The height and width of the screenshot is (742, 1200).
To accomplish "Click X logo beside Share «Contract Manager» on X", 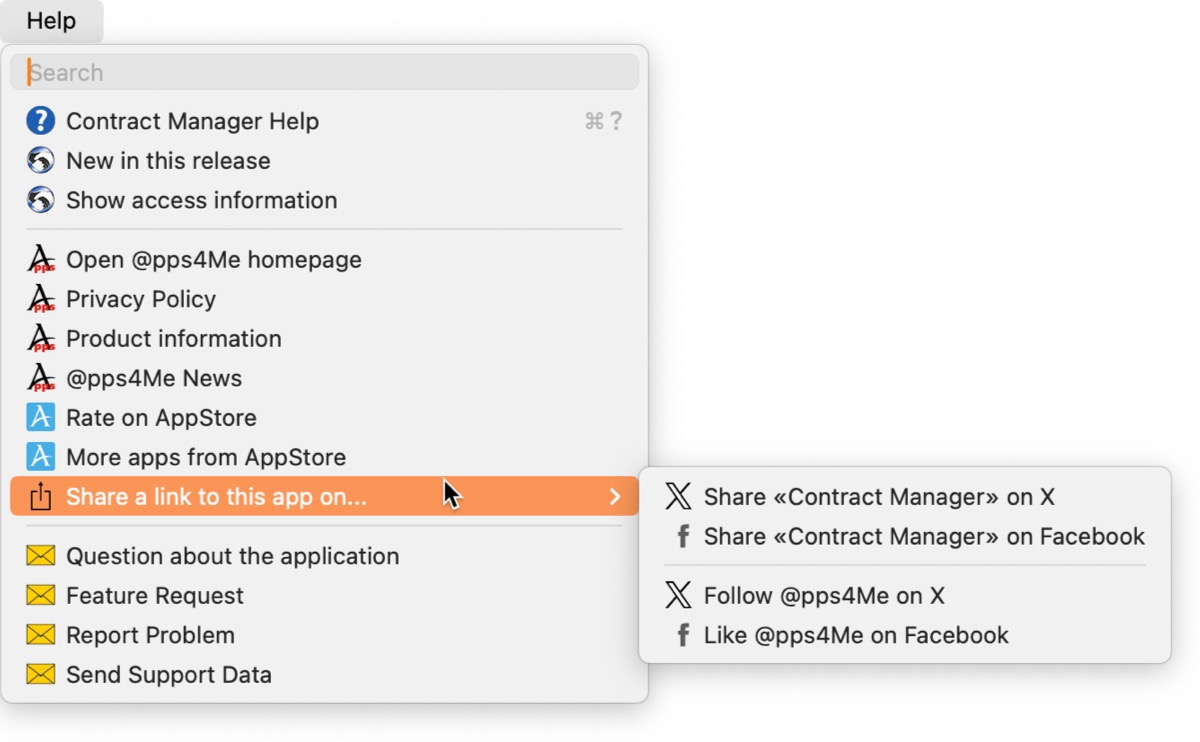I will click(678, 497).
